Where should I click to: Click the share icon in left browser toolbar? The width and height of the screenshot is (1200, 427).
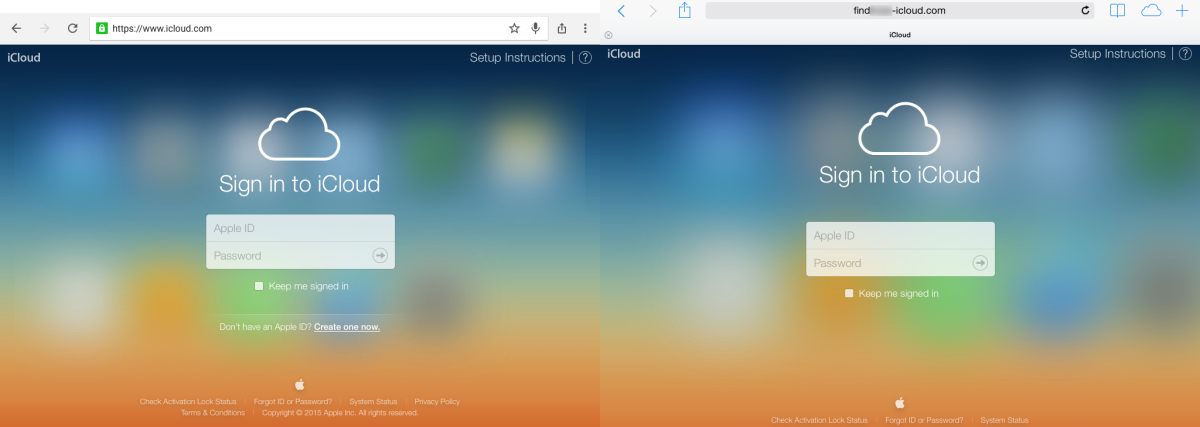(562, 28)
